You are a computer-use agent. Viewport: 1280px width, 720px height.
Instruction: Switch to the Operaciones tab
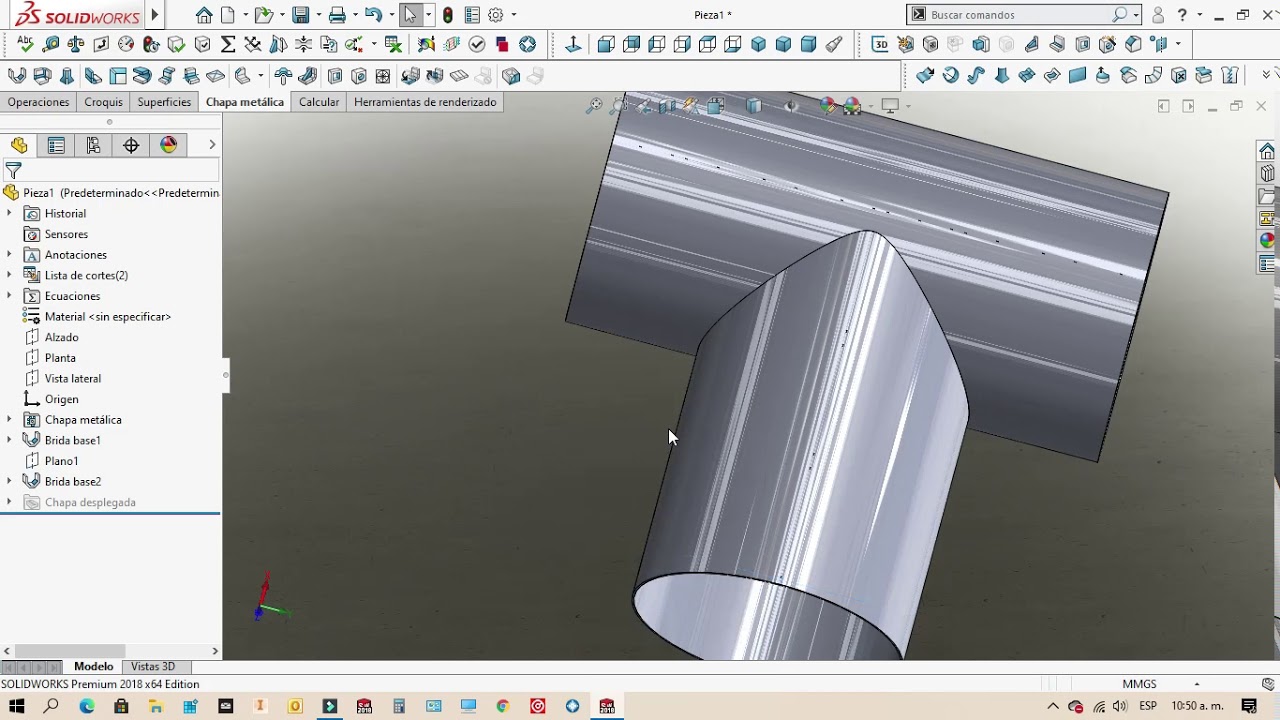pyautogui.click(x=39, y=102)
